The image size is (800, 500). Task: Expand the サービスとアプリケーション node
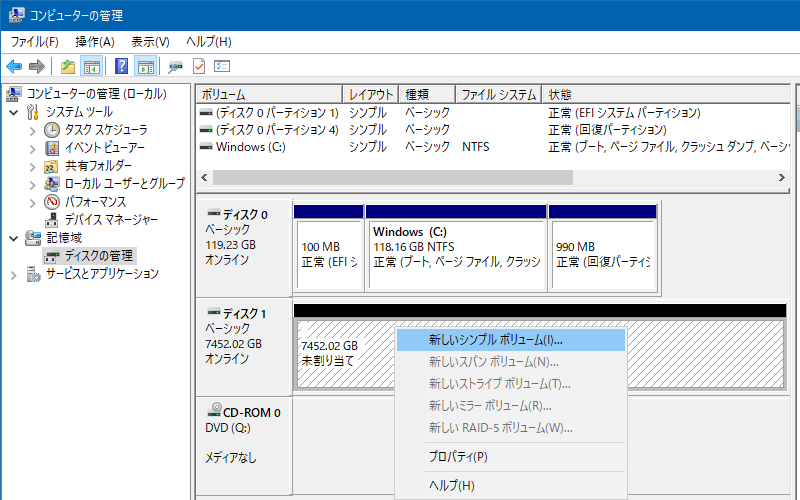click(14, 275)
